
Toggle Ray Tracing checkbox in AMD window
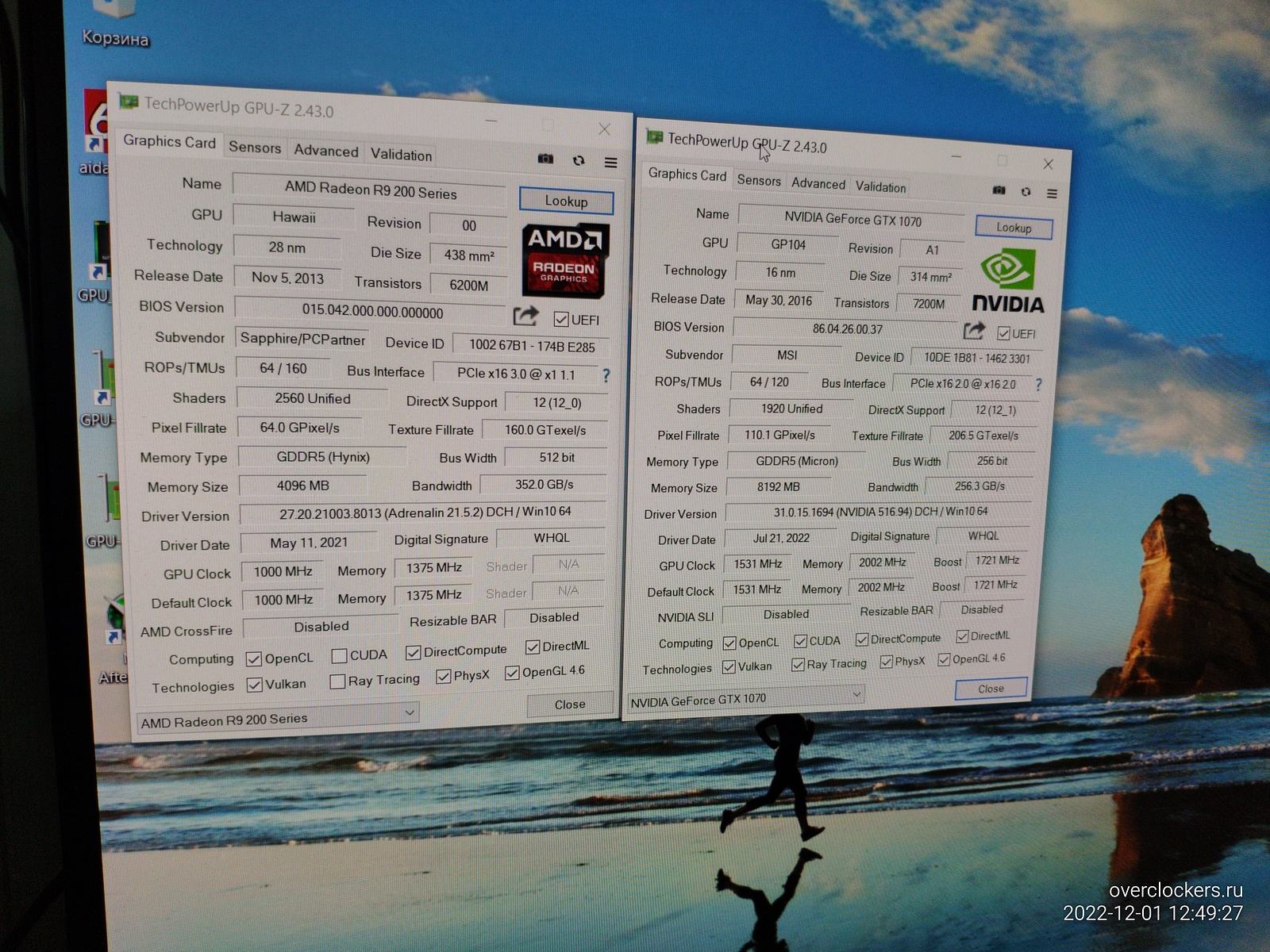point(337,681)
